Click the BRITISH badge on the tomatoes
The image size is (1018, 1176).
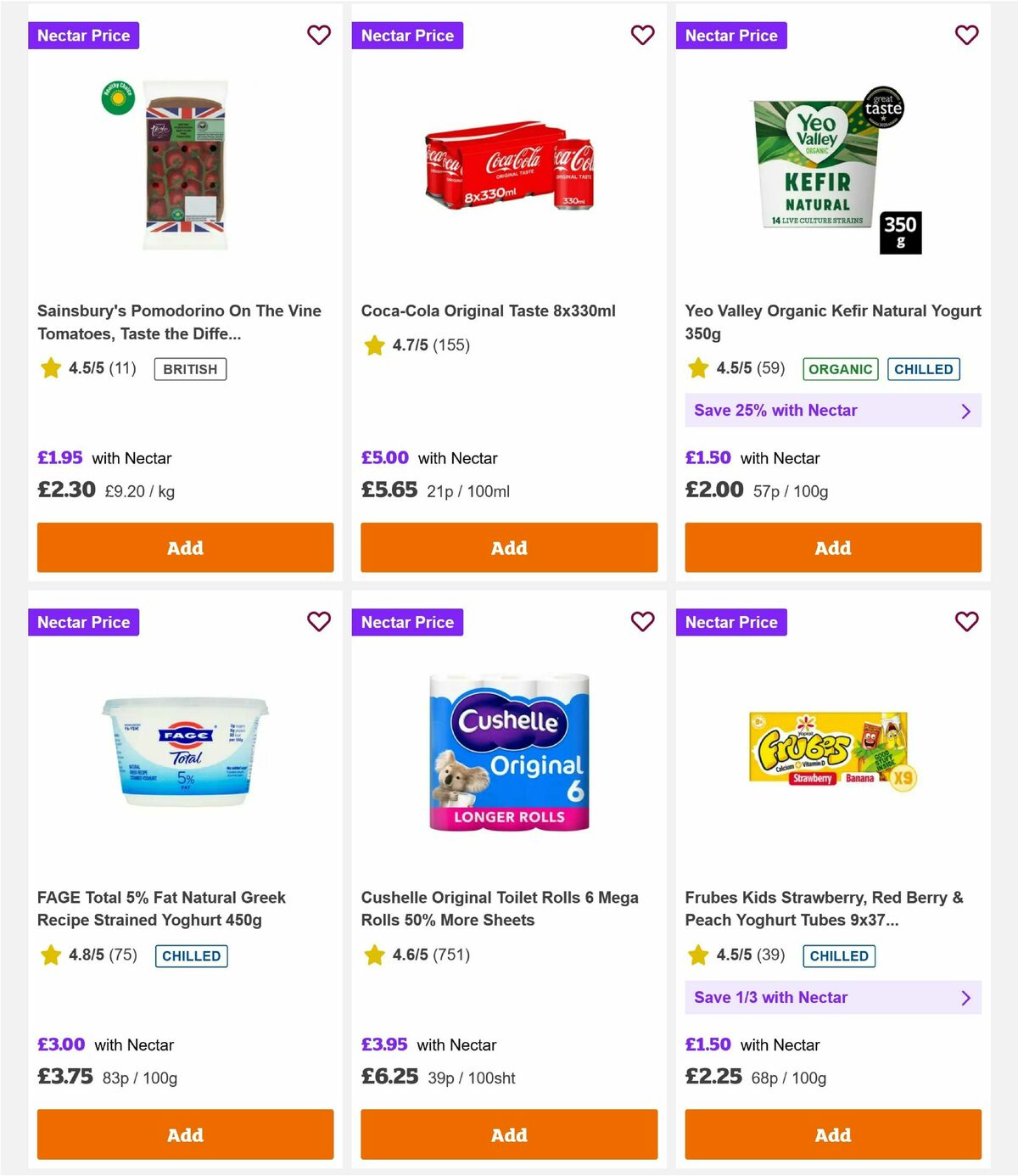click(x=190, y=369)
